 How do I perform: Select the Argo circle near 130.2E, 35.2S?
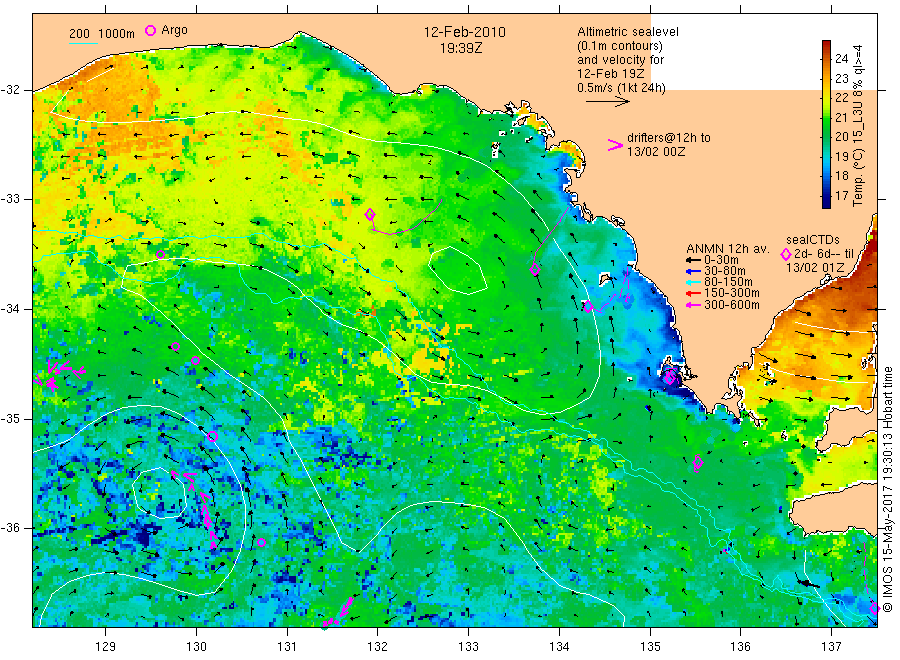212,437
